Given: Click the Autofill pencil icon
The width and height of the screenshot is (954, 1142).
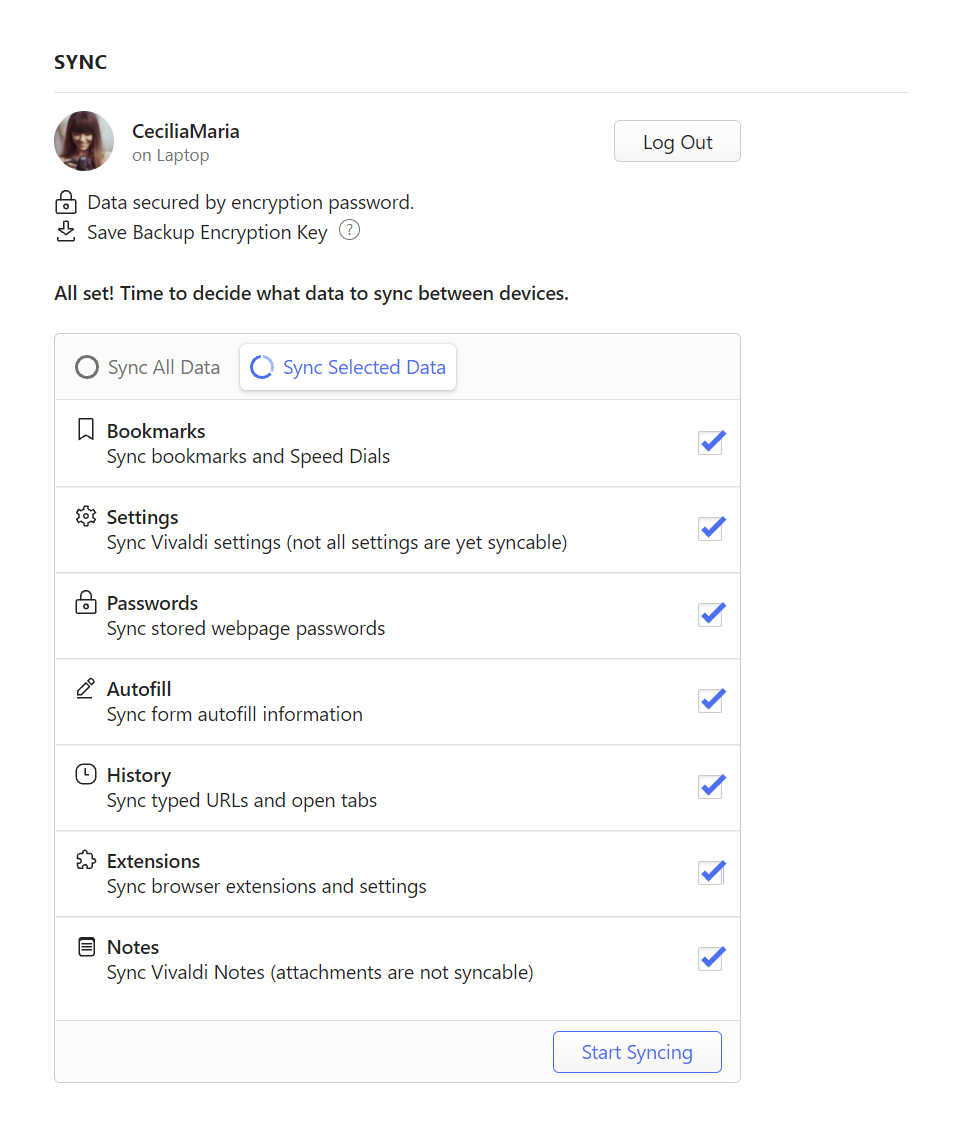Looking at the screenshot, I should click(x=86, y=688).
